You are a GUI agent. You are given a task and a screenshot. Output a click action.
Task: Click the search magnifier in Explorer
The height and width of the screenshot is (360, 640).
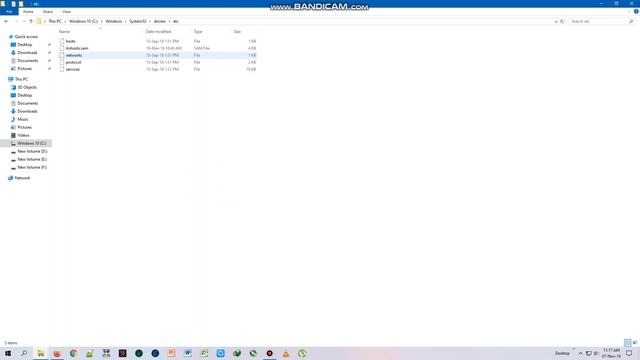point(631,21)
